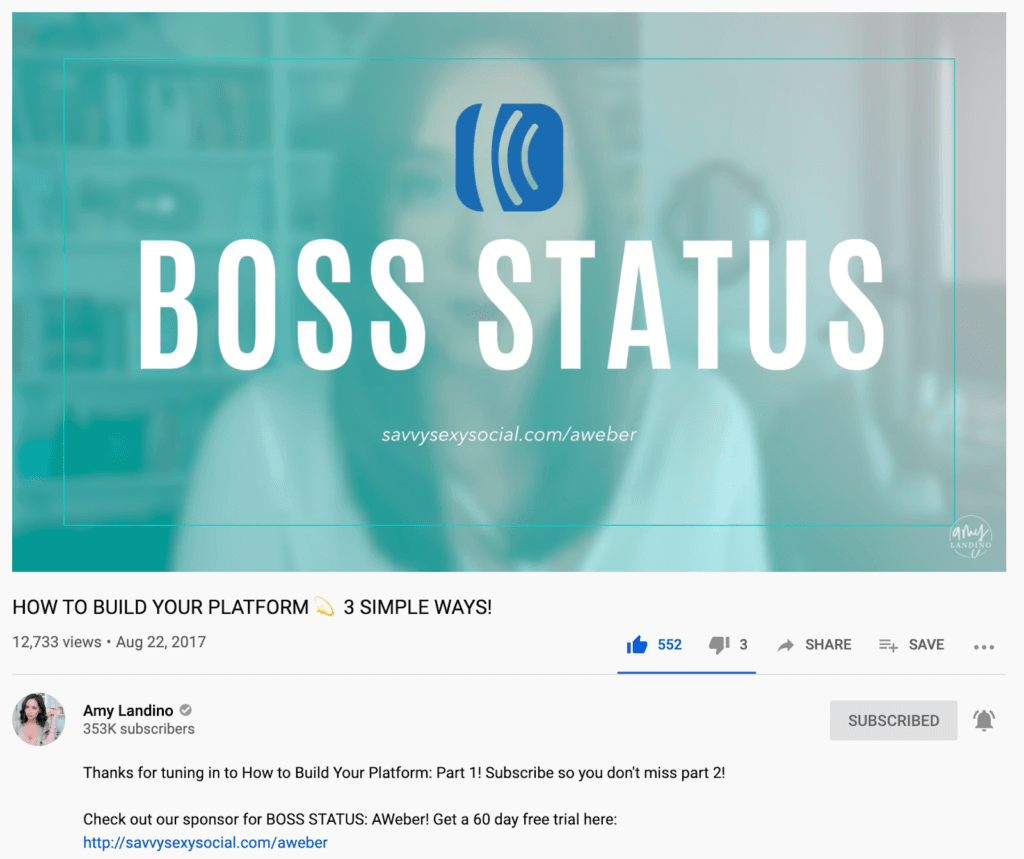Click the video title HOW TO BUILD YOUR PLATFORM
The height and width of the screenshot is (859, 1024).
tap(252, 607)
